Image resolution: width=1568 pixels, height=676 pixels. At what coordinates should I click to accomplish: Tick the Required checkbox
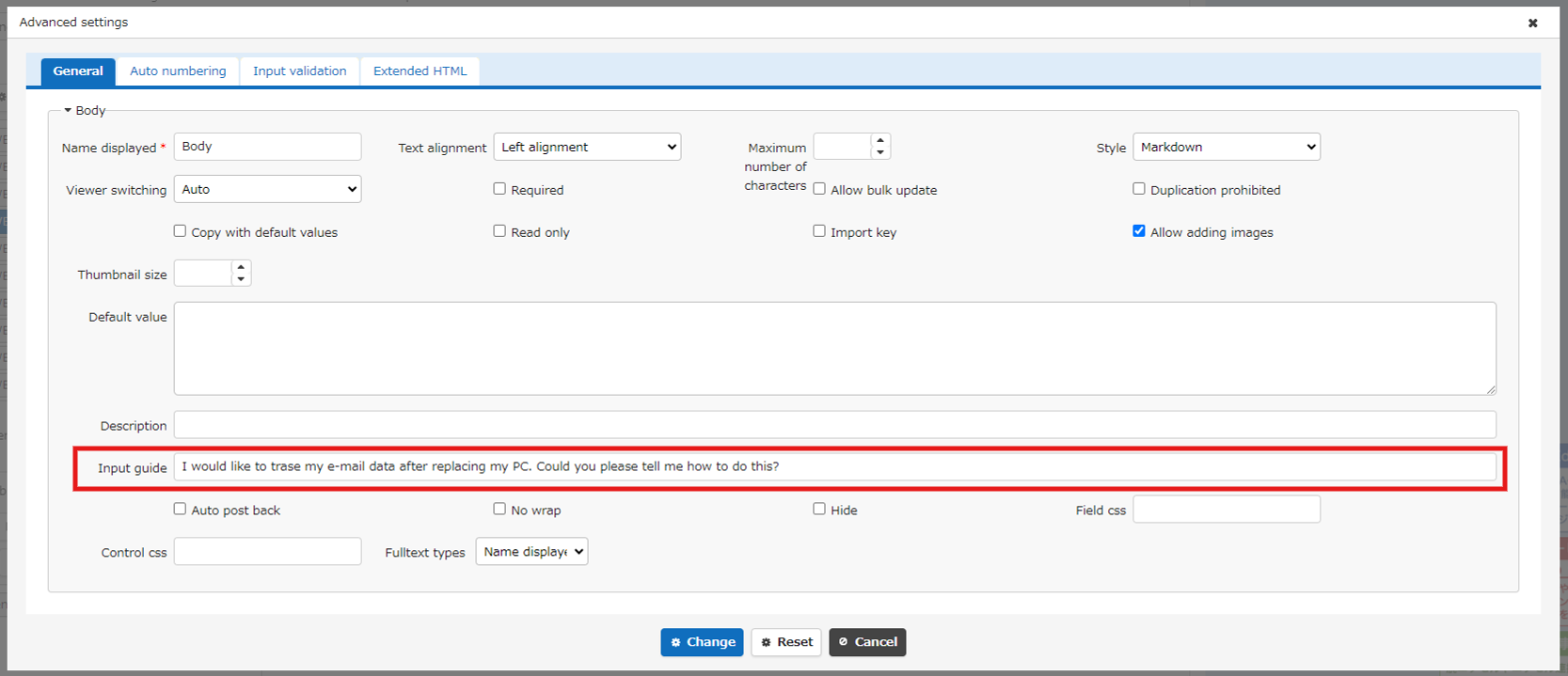pyautogui.click(x=499, y=189)
